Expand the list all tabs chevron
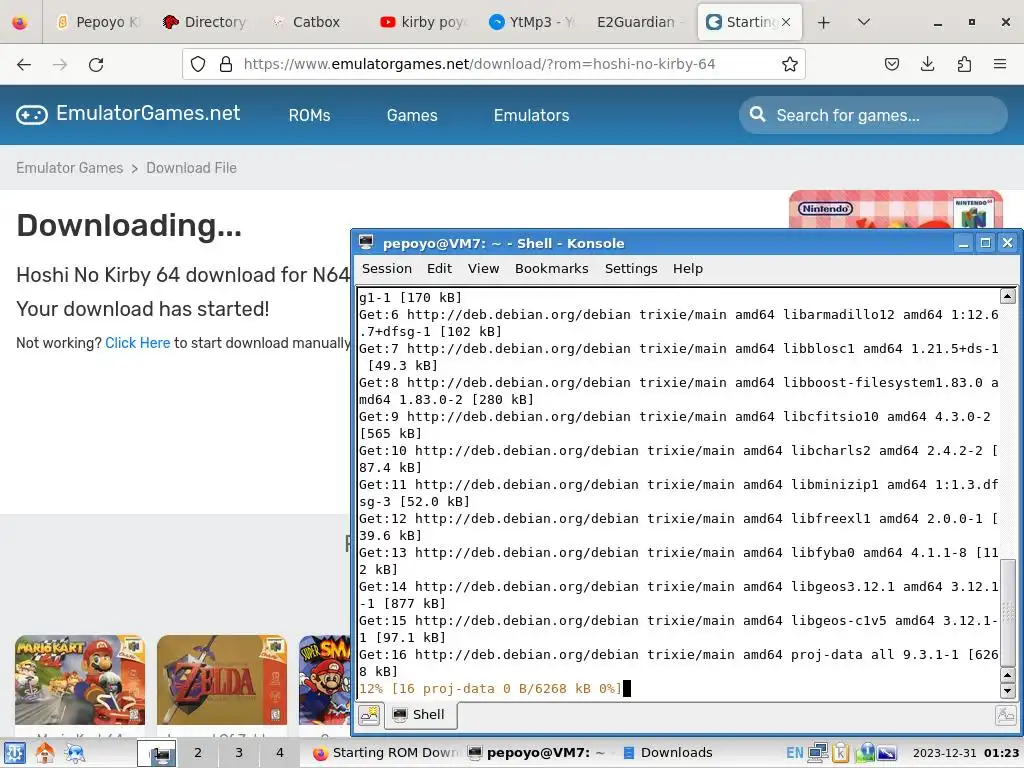Image resolution: width=1024 pixels, height=768 pixels. pos(863,22)
